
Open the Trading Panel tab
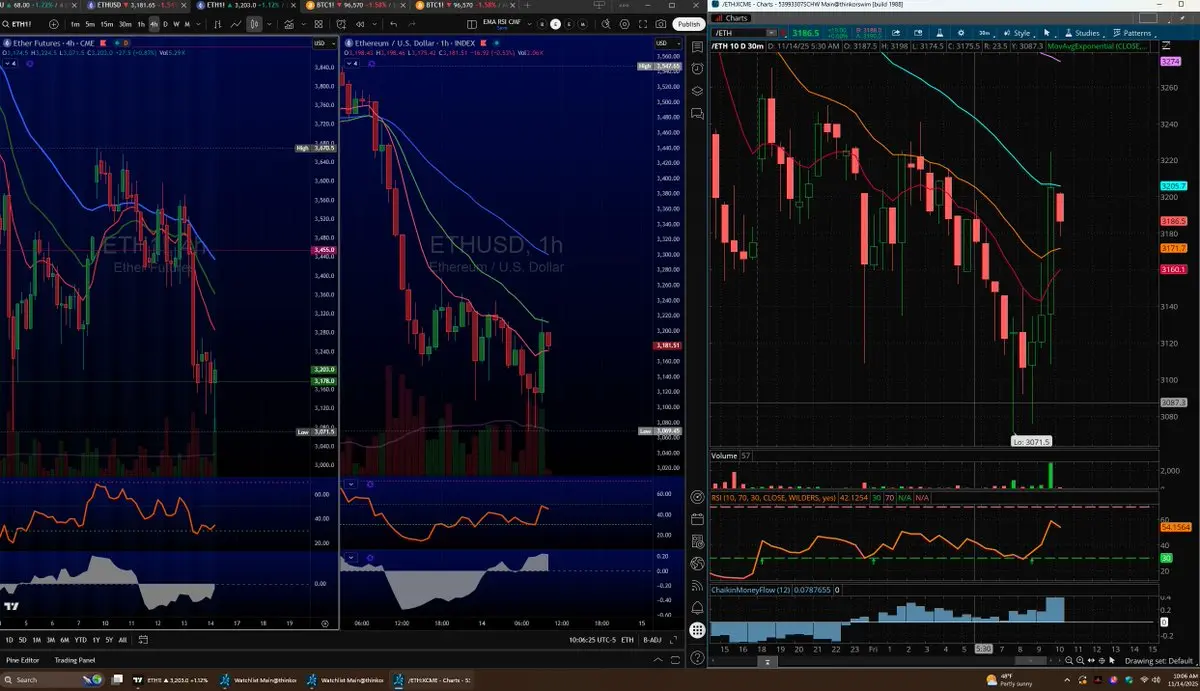point(75,660)
